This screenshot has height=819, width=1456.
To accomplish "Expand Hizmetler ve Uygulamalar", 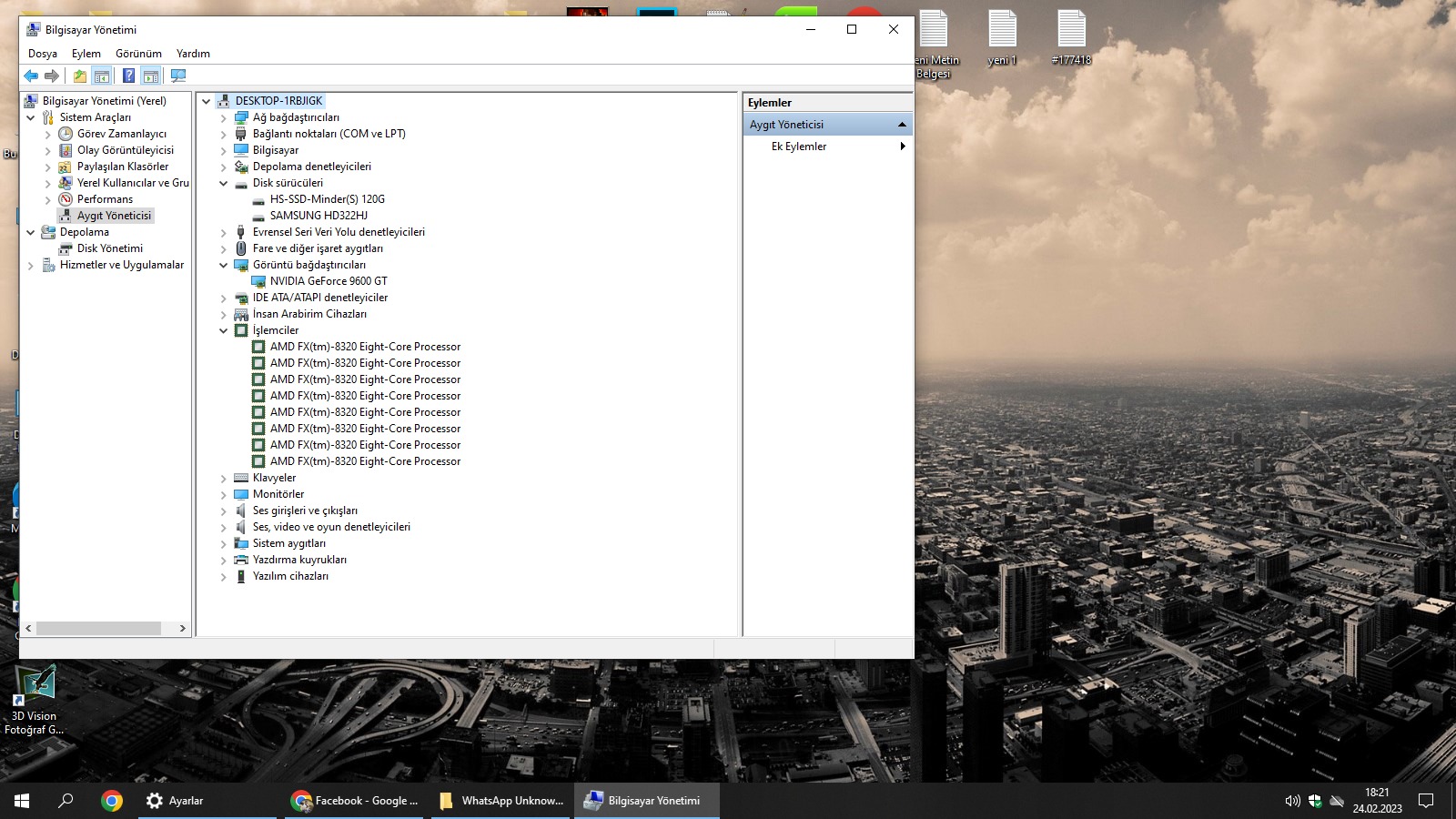I will pyautogui.click(x=31, y=265).
